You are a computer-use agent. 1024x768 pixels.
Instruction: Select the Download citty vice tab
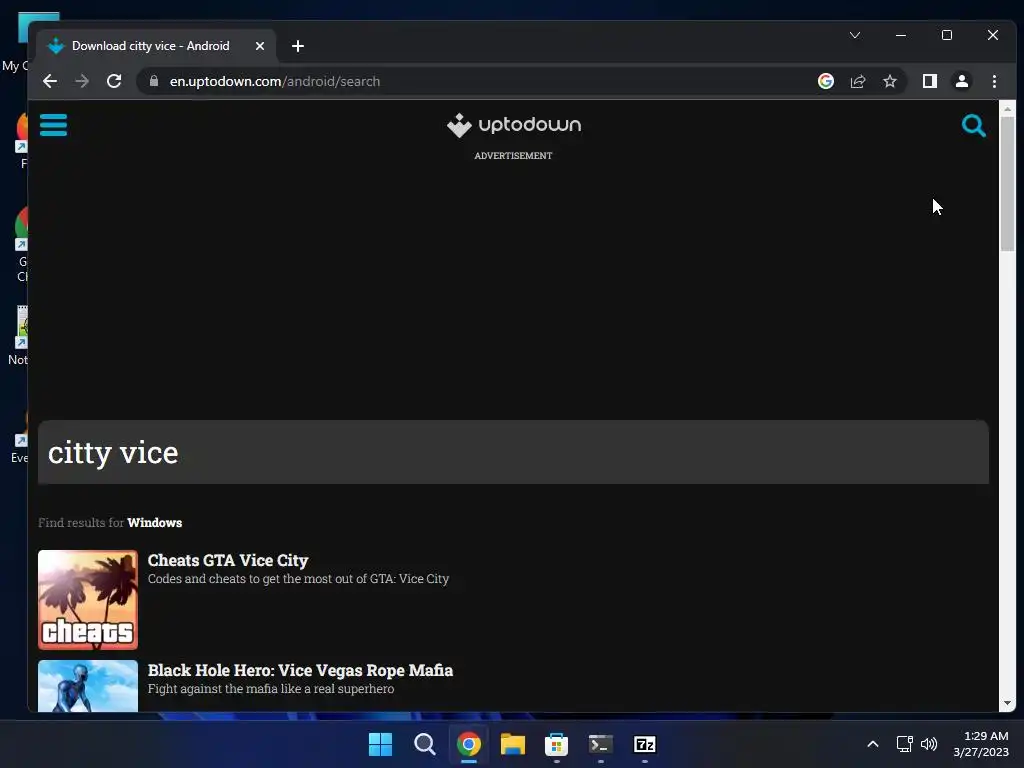click(151, 46)
